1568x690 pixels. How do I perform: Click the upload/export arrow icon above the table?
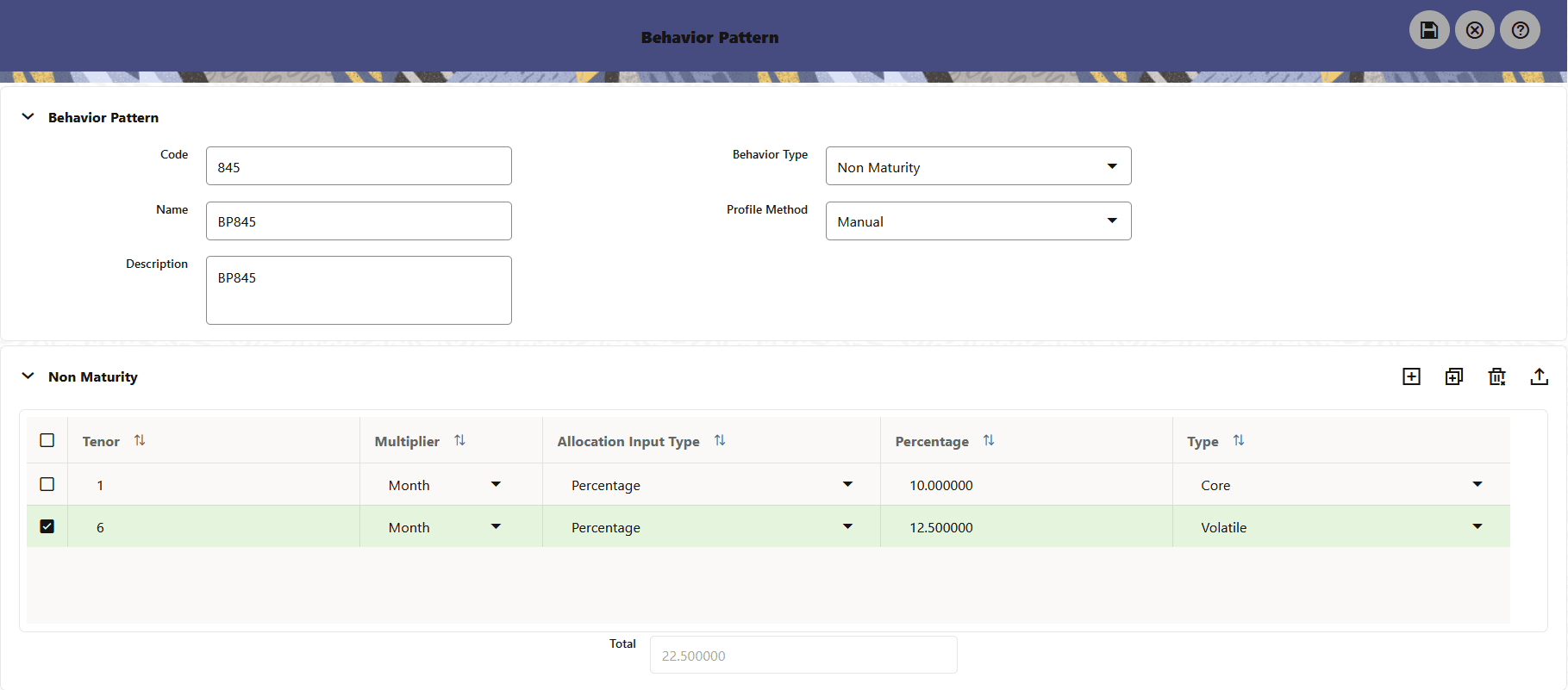pos(1540,376)
